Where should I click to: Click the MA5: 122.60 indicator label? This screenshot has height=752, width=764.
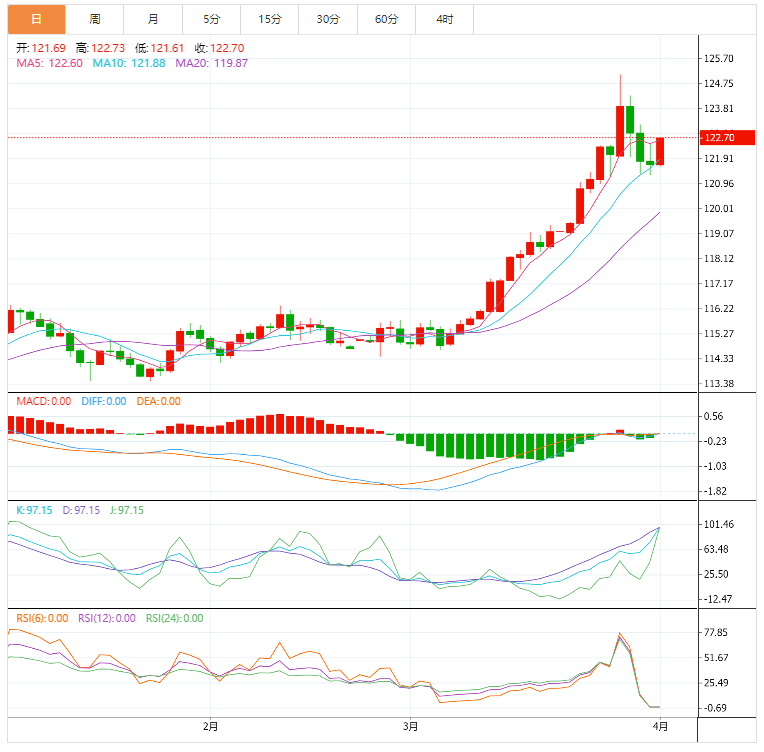[50, 63]
